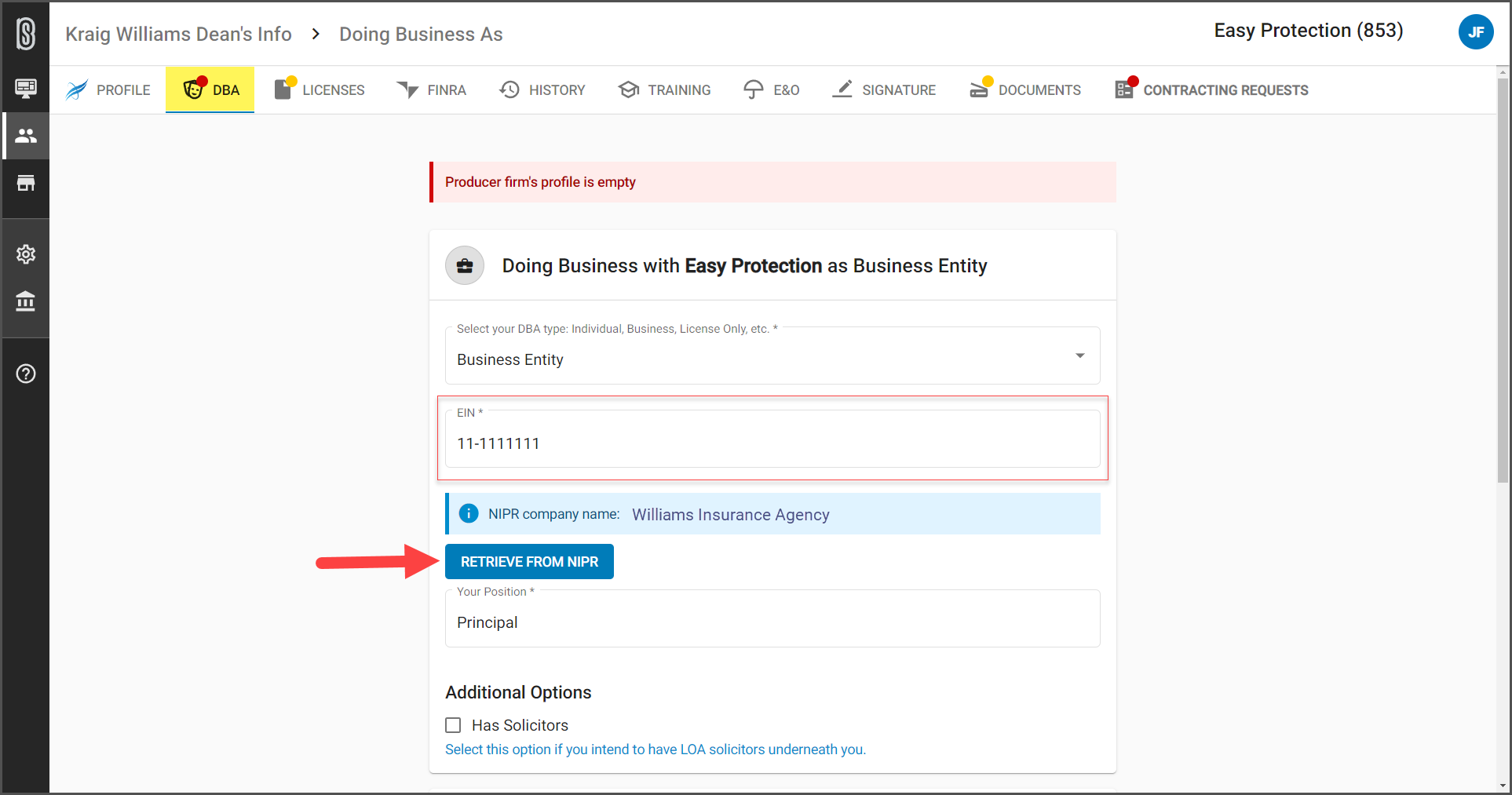Click the scrollbar down arrow
The width and height of the screenshot is (1512, 795).
(1503, 786)
